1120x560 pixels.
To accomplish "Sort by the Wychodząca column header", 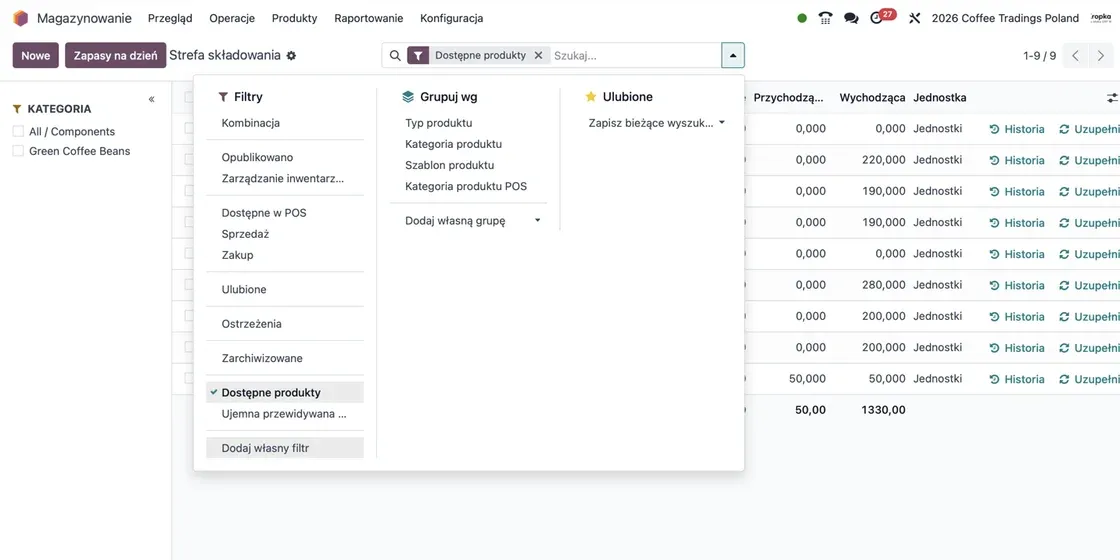I will click(872, 98).
